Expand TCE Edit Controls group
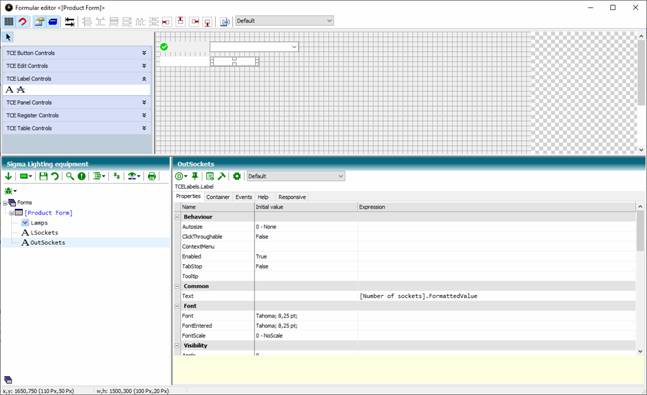The height and width of the screenshot is (395, 647). click(144, 66)
